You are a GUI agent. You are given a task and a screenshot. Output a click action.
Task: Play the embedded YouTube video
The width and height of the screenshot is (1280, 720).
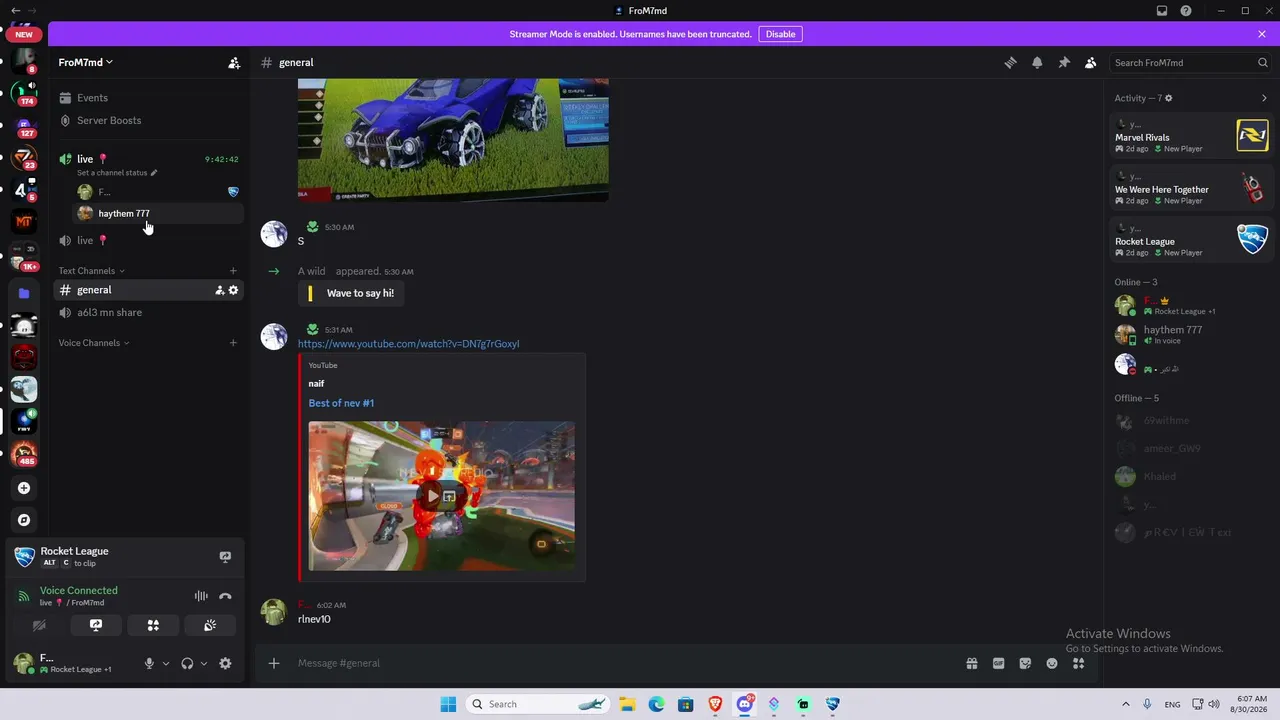432,495
